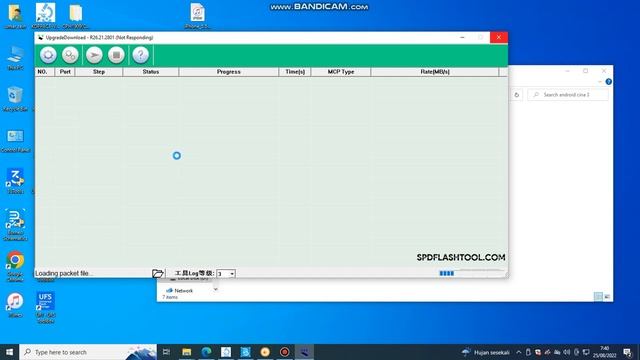Click the Start Downloading arrow icon
The height and width of the screenshot is (360, 640).
pos(94,55)
